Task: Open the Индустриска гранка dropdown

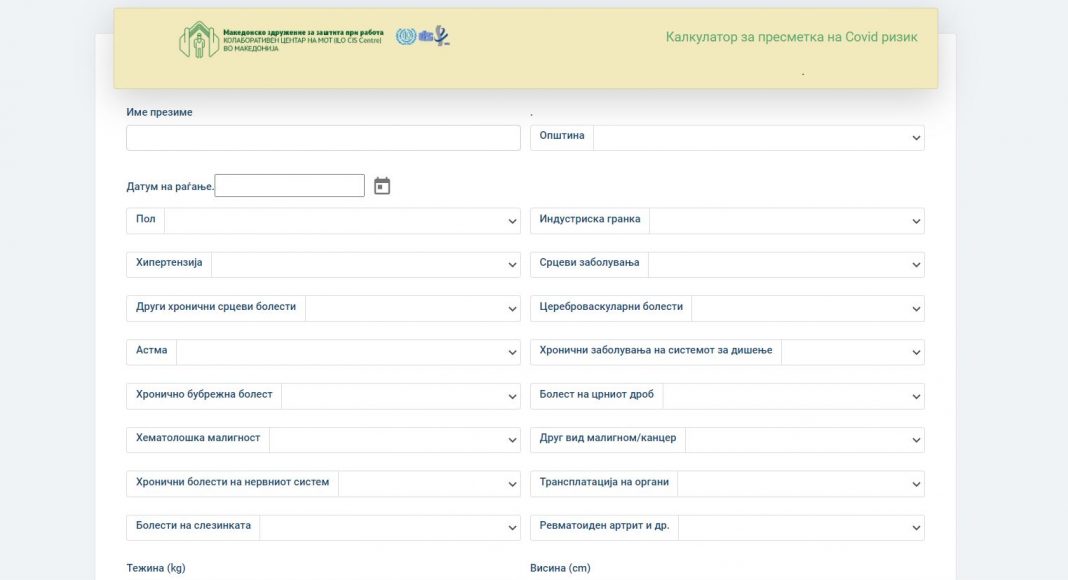Action: click(x=786, y=221)
